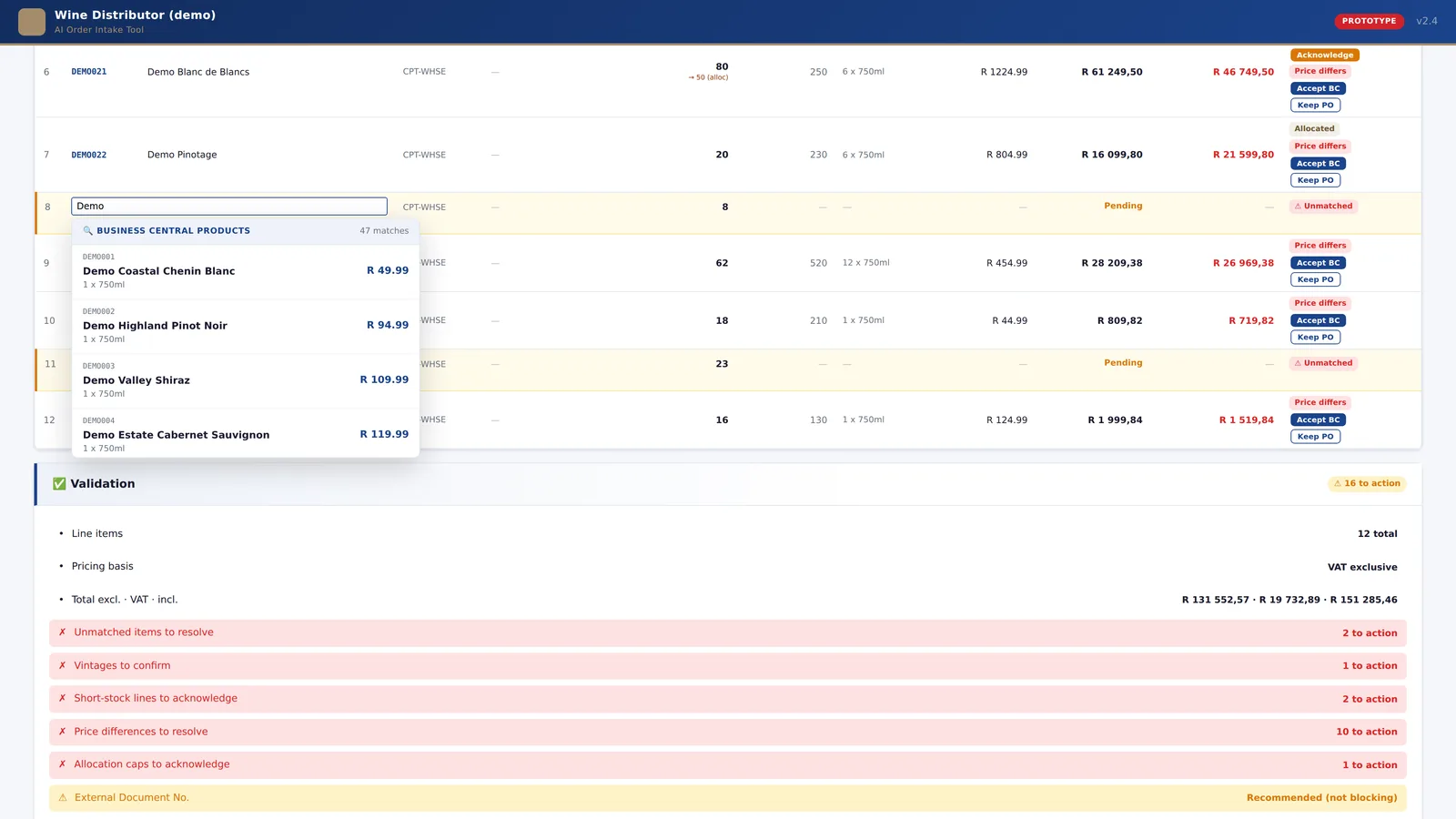Screen dimensions: 1456x819
Task: Click the Unmatched badge on line 8
Action: tap(1323, 207)
